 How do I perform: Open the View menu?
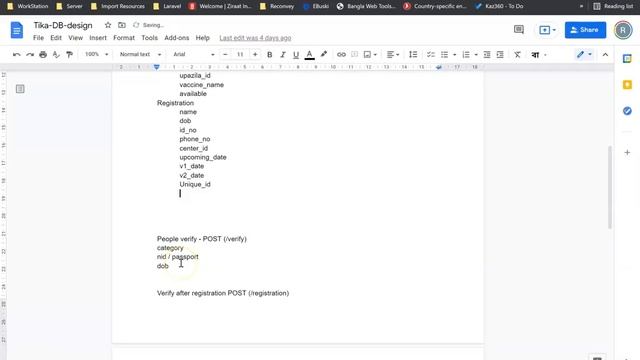click(x=76, y=38)
